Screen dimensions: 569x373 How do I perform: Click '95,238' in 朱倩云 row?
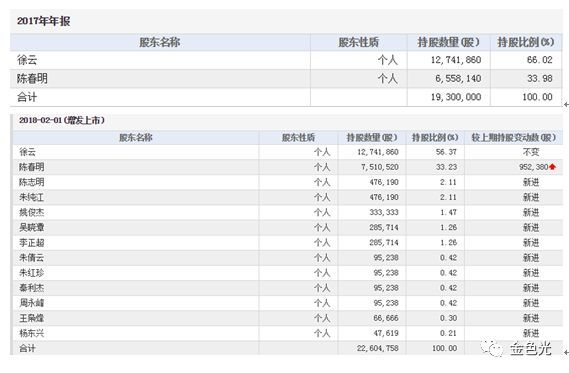point(386,258)
